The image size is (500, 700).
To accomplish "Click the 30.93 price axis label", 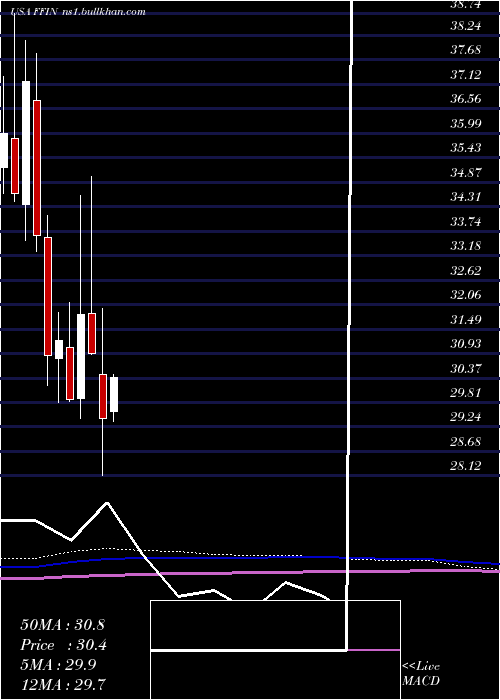I will [x=465, y=344].
